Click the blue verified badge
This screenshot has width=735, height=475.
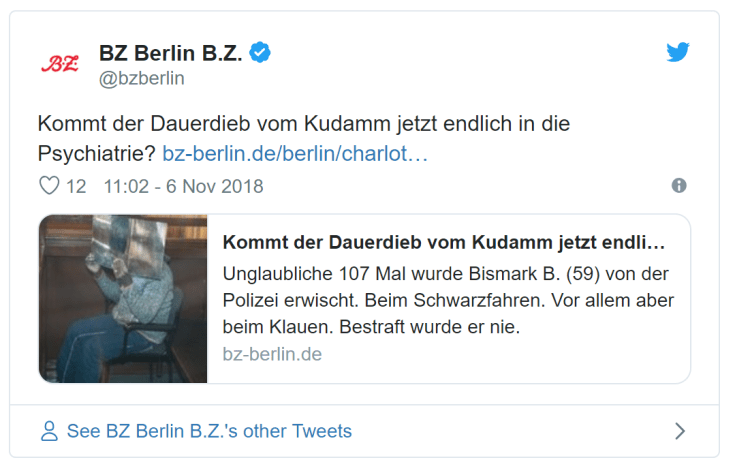pos(260,53)
